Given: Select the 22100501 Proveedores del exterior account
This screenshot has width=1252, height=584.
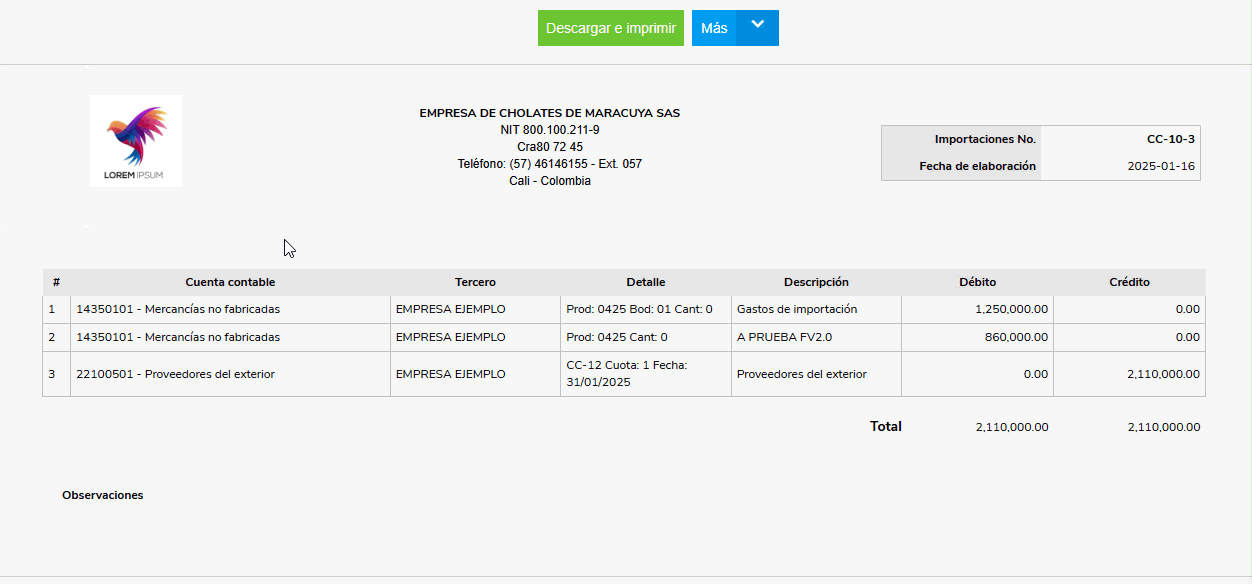Looking at the screenshot, I should pos(175,374).
